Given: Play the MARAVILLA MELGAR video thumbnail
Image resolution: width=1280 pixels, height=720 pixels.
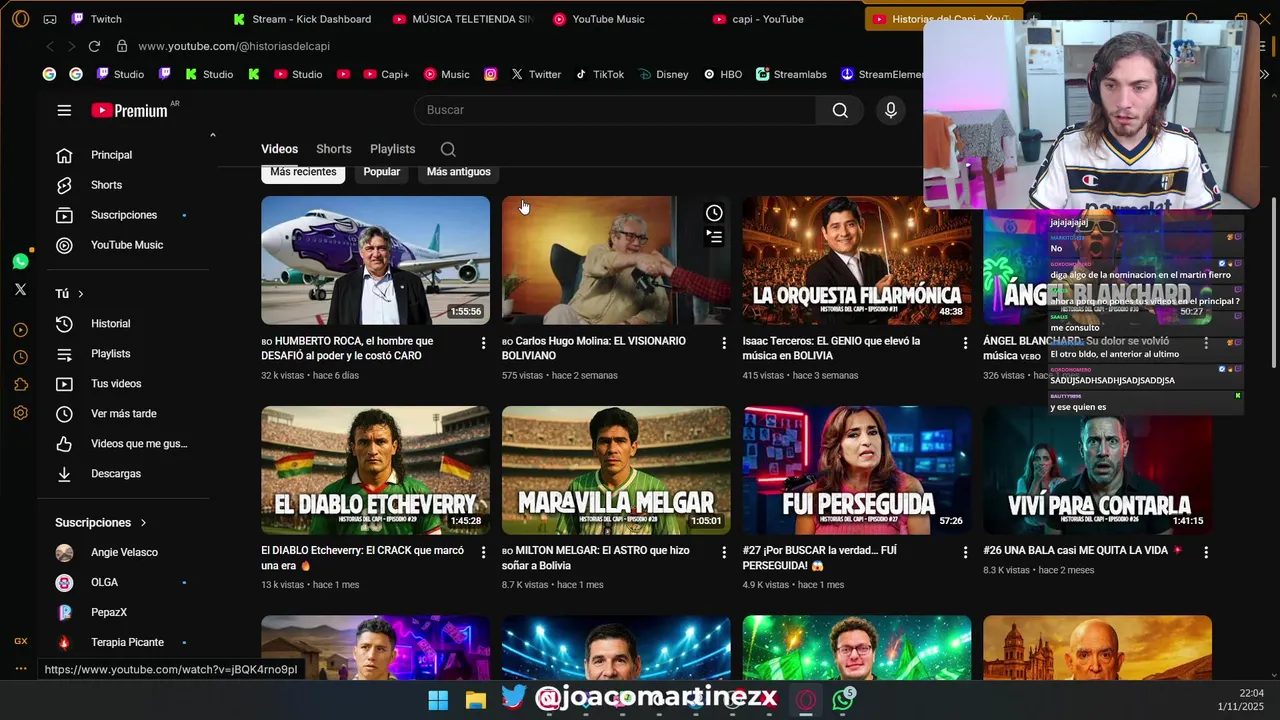Looking at the screenshot, I should tap(616, 470).
